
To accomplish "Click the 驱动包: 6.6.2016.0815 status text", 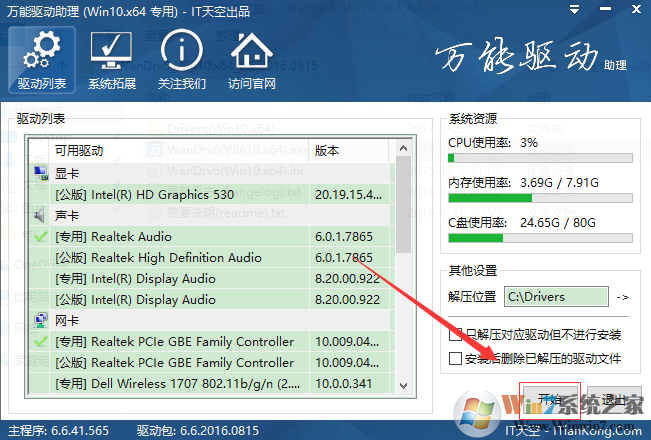I will click(198, 430).
